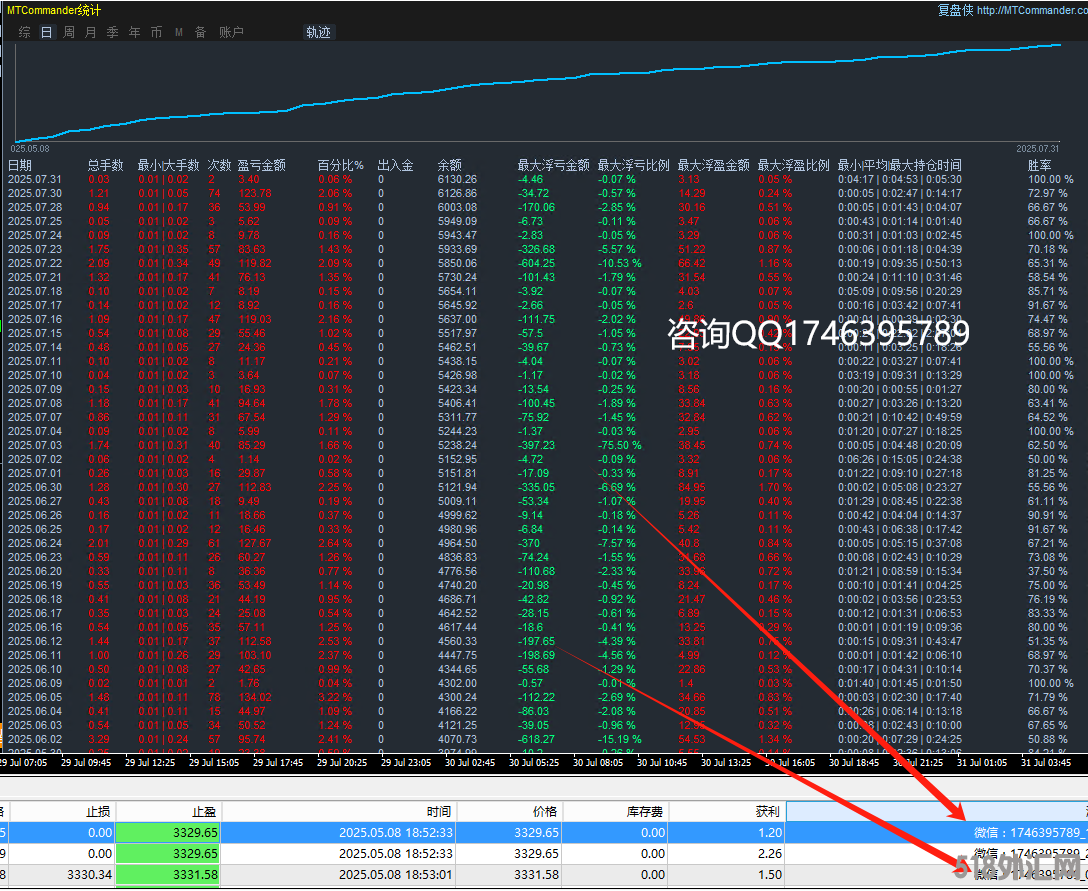The width and height of the screenshot is (1088, 891).
Task: Switch to the 综 summary tab
Action: (x=25, y=32)
